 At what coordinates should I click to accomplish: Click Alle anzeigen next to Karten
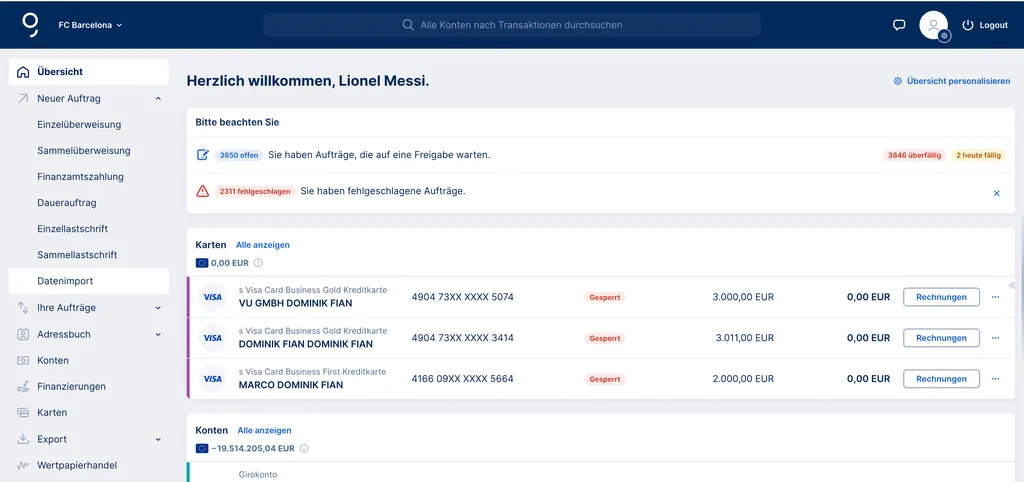click(263, 245)
